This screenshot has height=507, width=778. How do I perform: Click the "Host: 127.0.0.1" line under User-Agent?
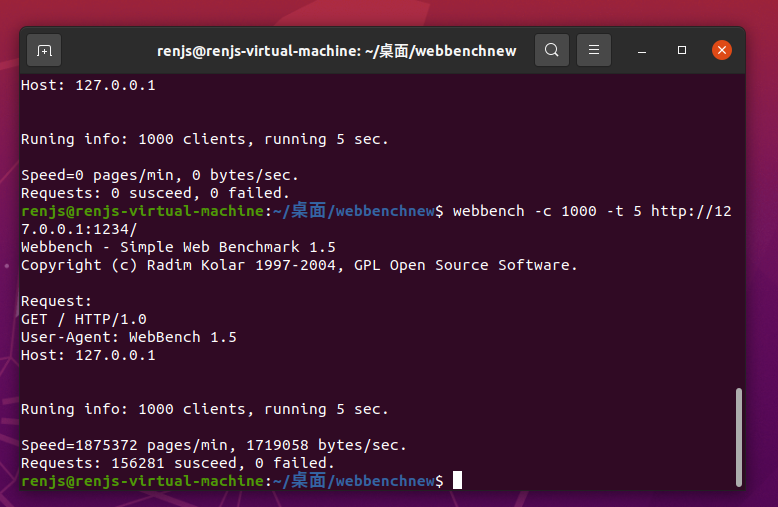coord(88,355)
